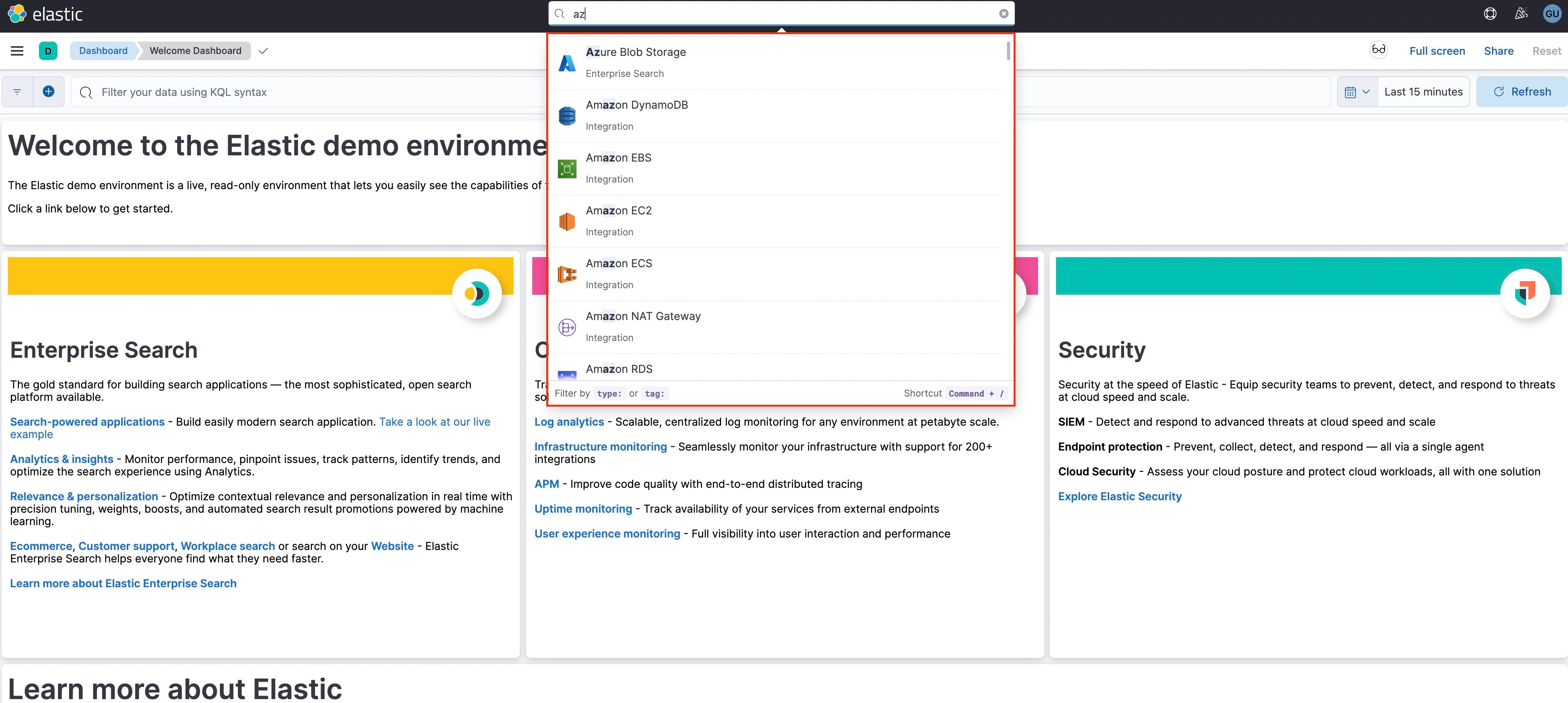Open the GU user avatar menu
Viewport: 1568px width, 703px height.
[1552, 14]
